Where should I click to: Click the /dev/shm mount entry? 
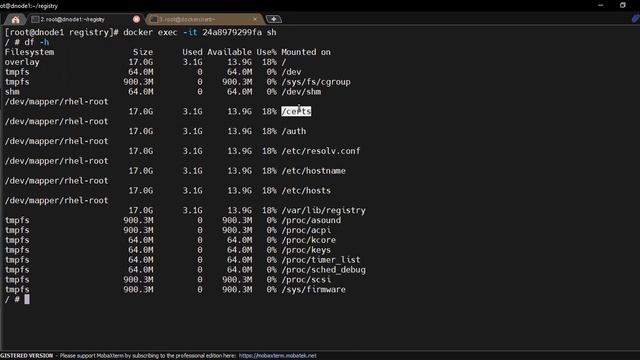[x=301, y=92]
